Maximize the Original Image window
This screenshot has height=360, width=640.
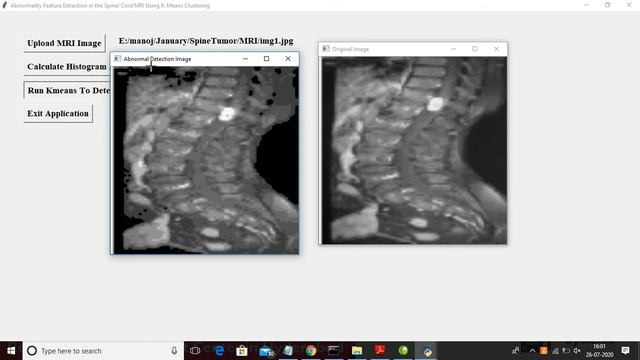475,49
